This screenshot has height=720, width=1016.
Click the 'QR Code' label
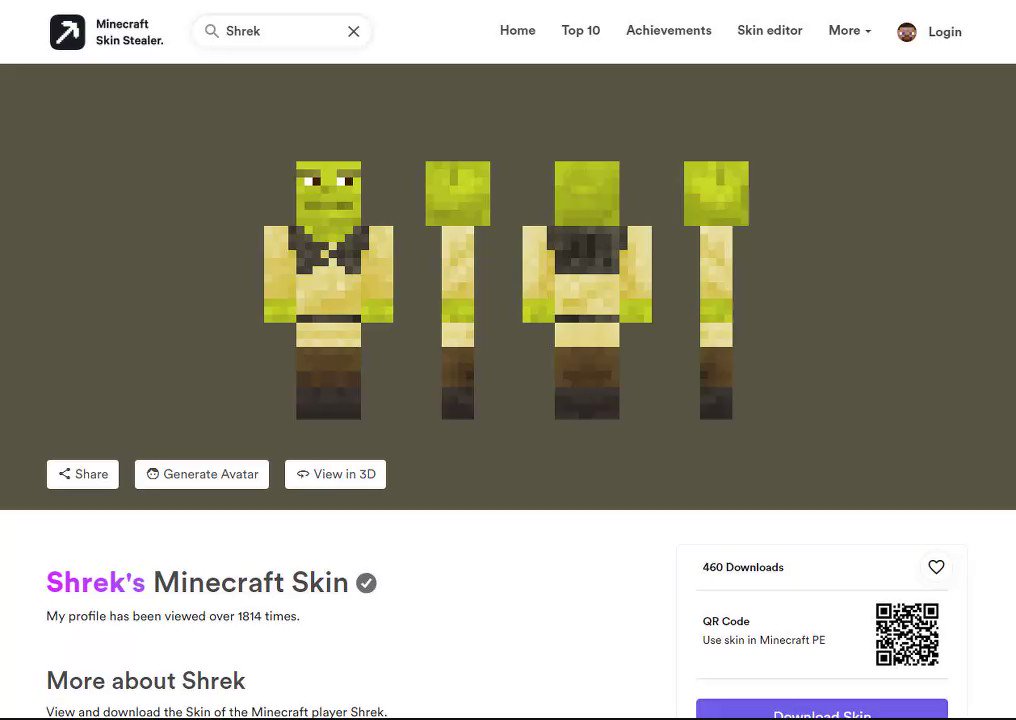[x=726, y=621]
